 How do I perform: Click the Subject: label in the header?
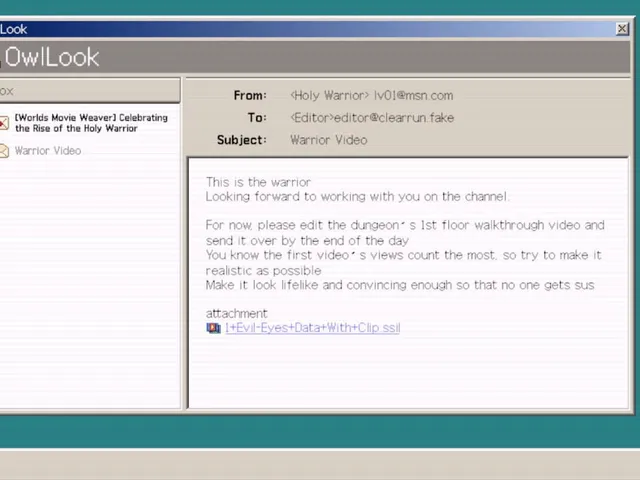pyautogui.click(x=242, y=140)
